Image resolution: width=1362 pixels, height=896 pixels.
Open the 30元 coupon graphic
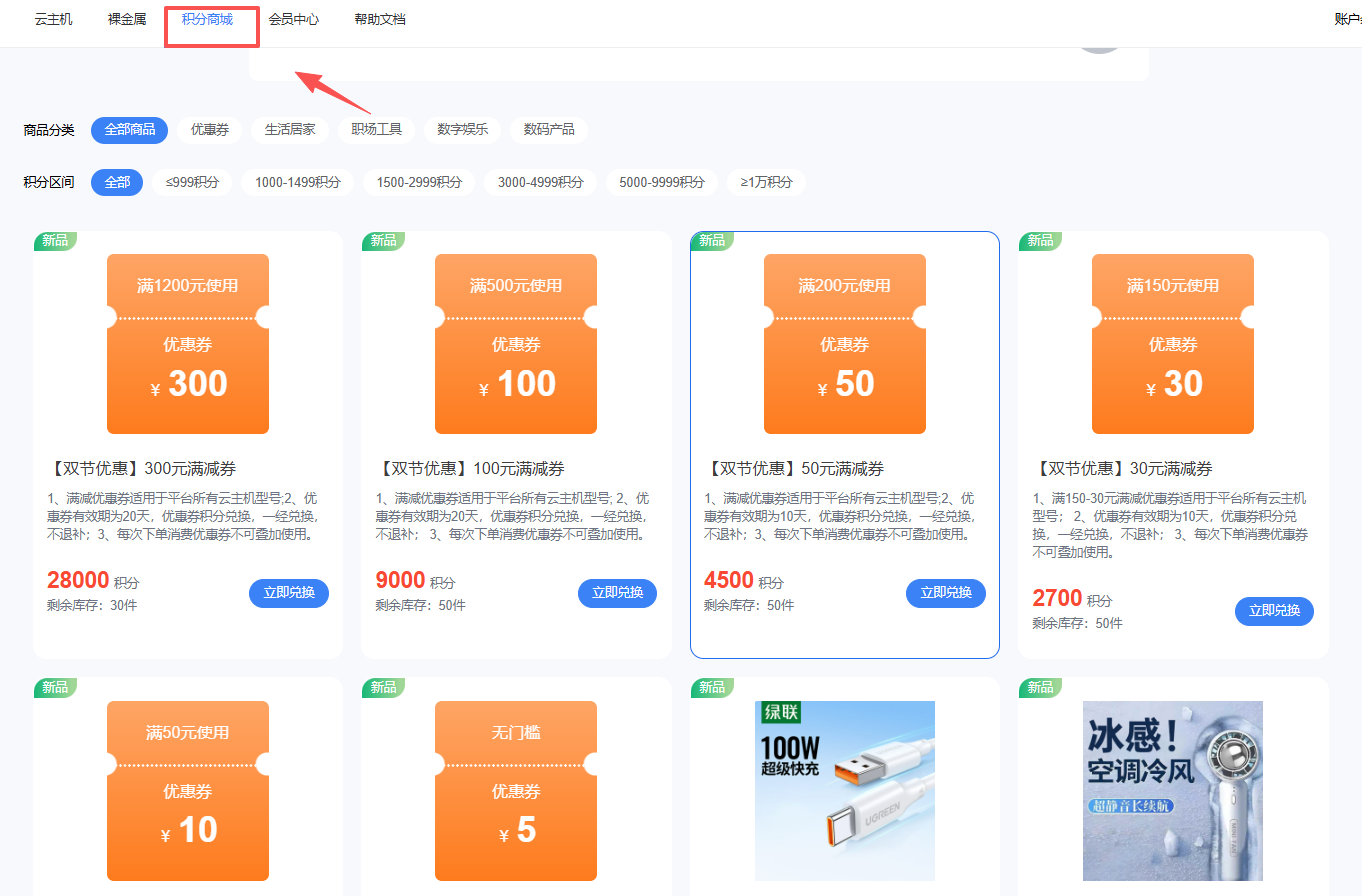[1172, 344]
